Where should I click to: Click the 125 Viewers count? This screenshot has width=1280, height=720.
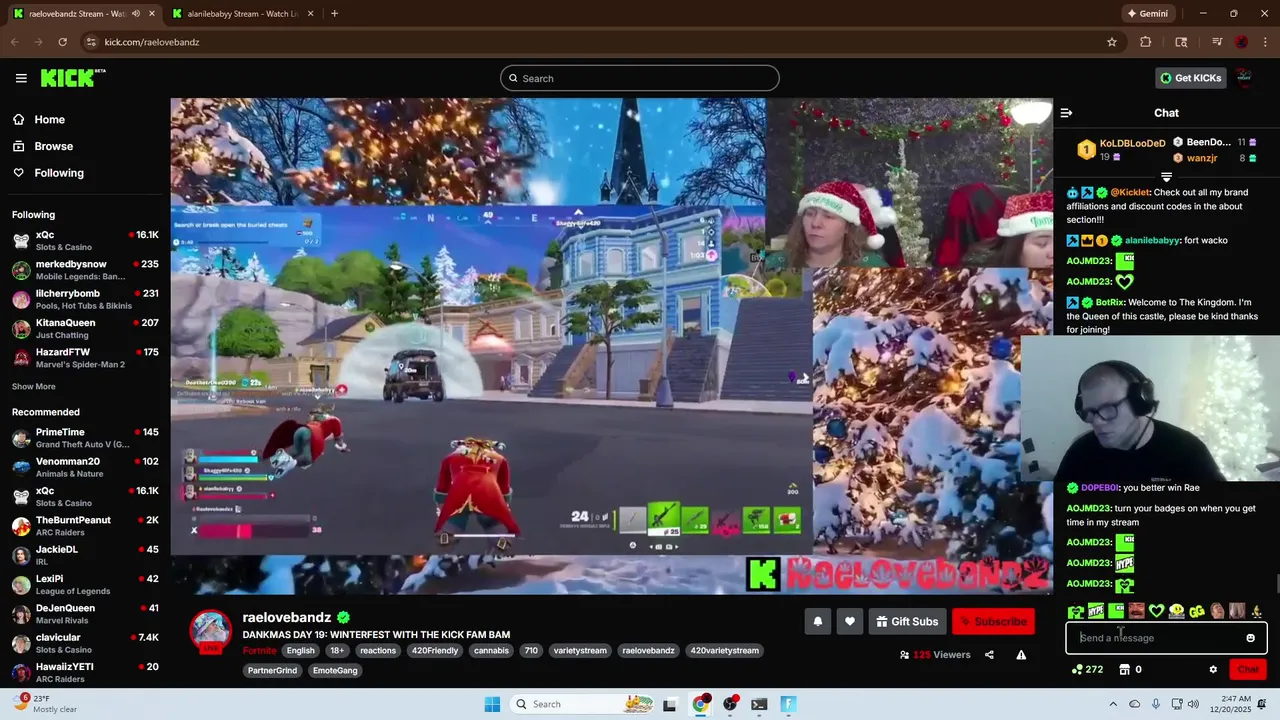click(x=935, y=655)
